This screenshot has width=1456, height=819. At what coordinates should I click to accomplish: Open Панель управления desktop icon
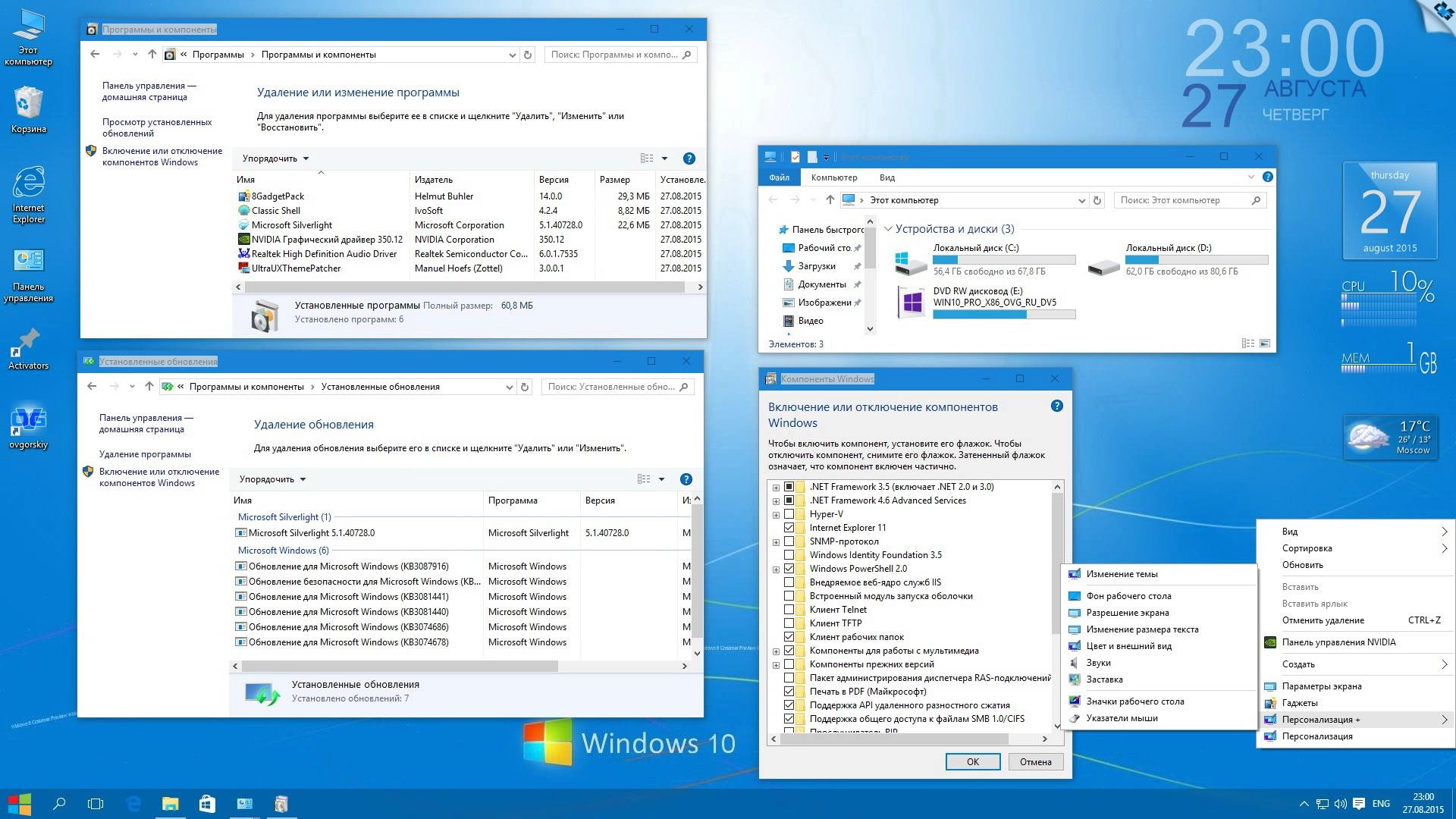[28, 275]
